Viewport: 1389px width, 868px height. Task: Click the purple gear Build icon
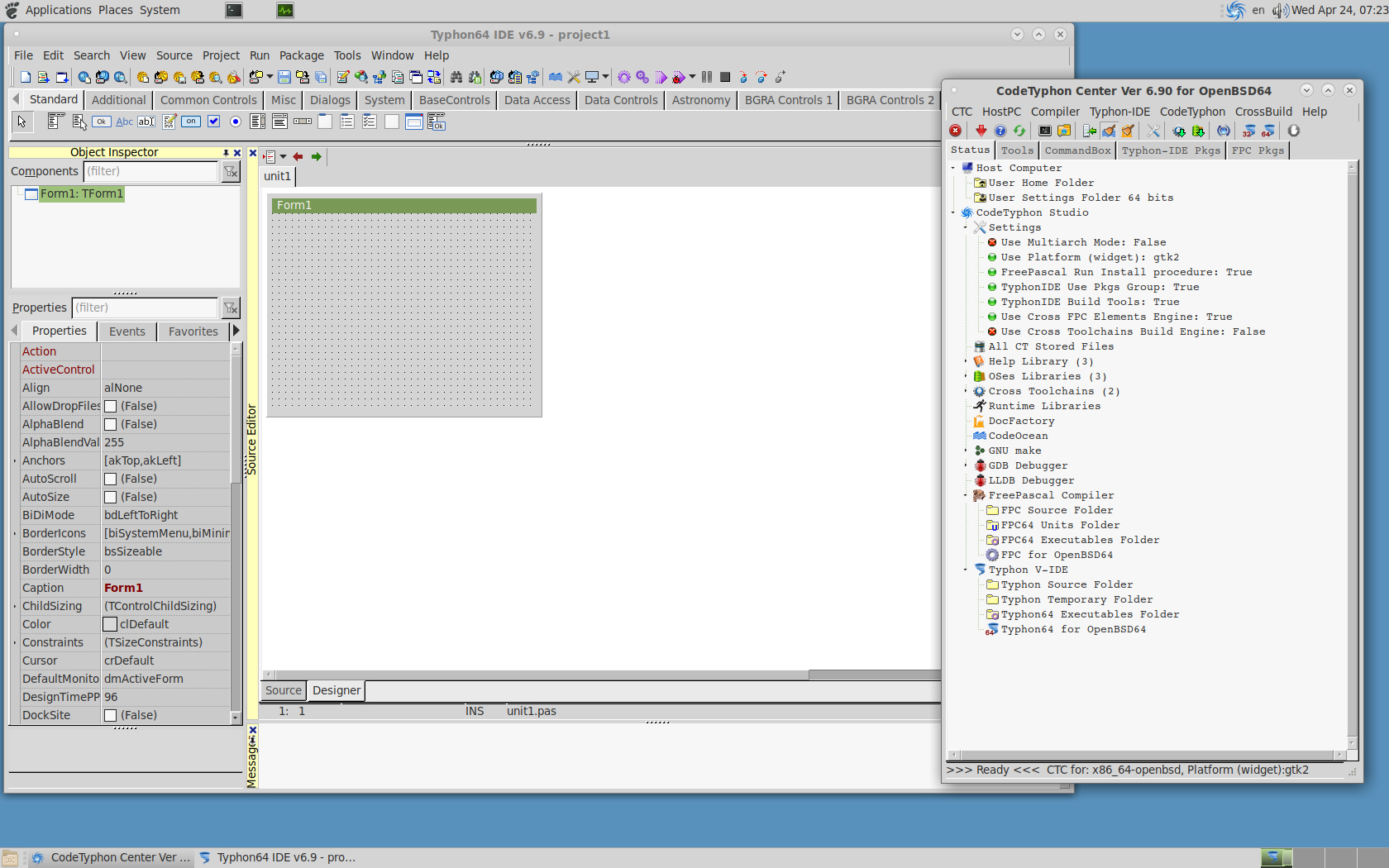(624, 77)
